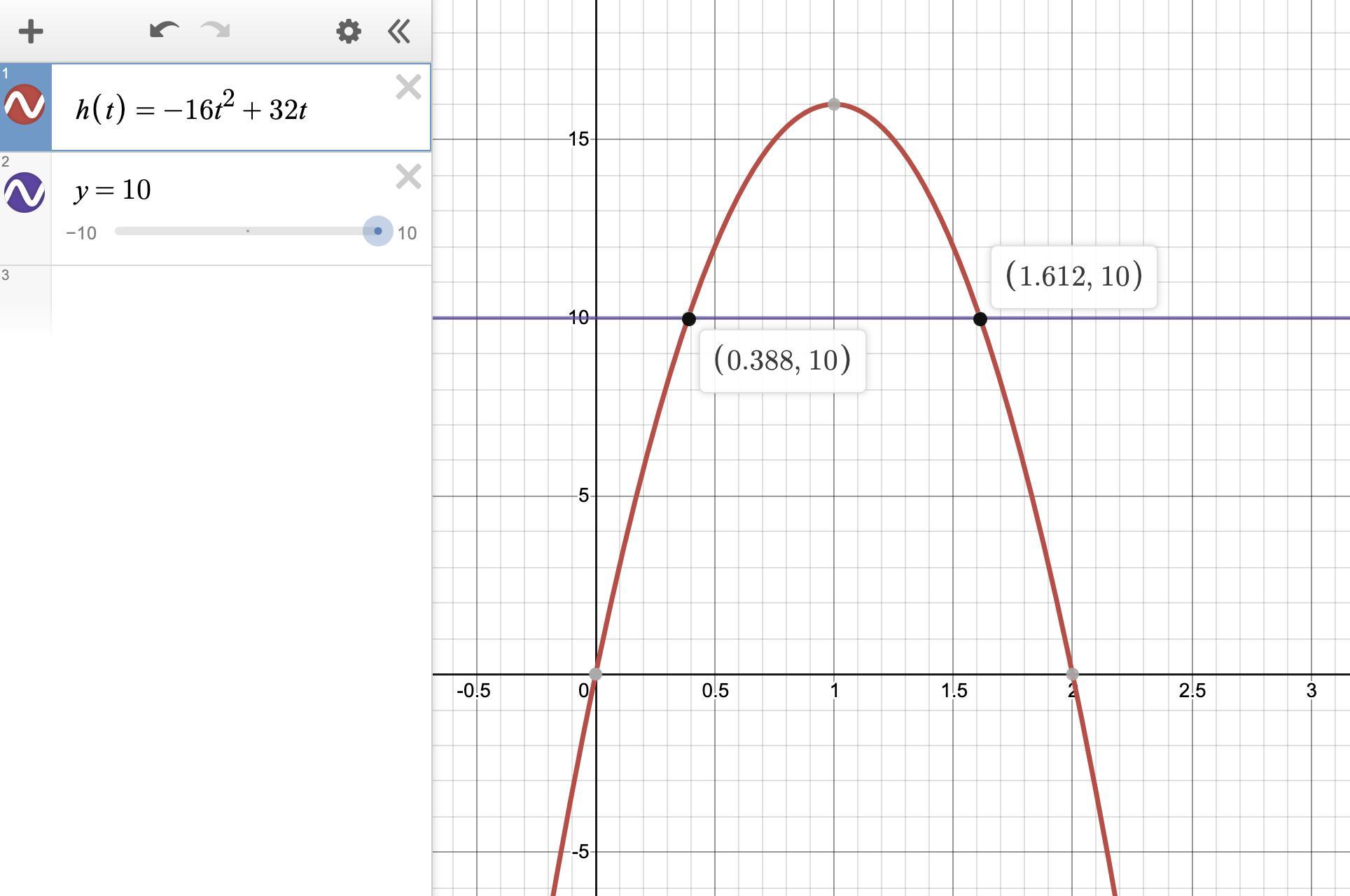Click the slider lower limit −10
Image resolution: width=1350 pixels, height=896 pixels.
click(x=81, y=233)
